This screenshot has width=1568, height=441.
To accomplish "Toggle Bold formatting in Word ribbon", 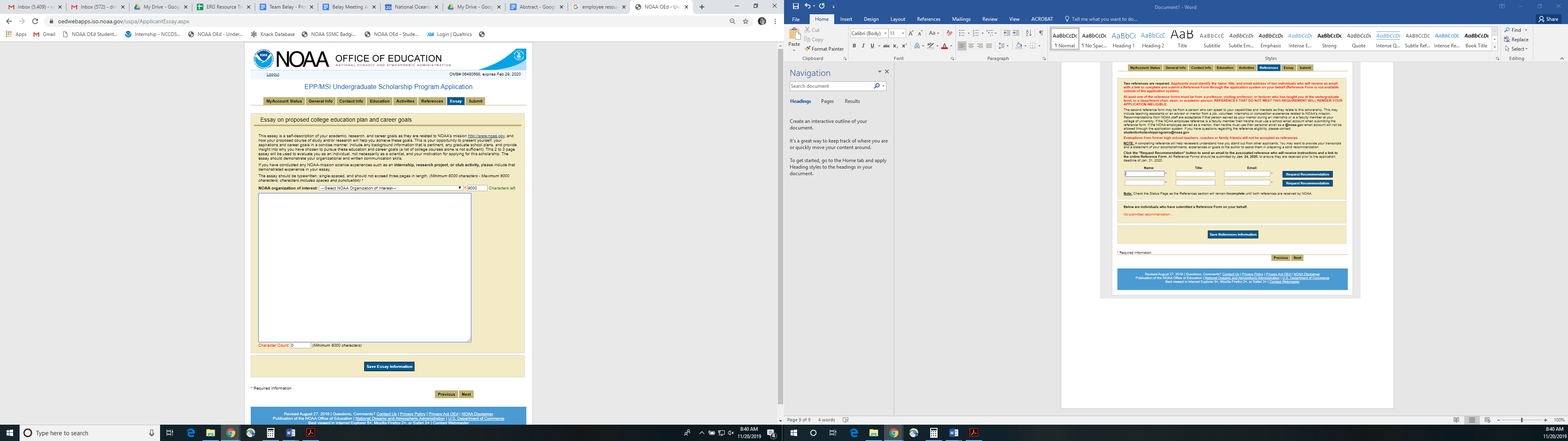I will pos(854,46).
